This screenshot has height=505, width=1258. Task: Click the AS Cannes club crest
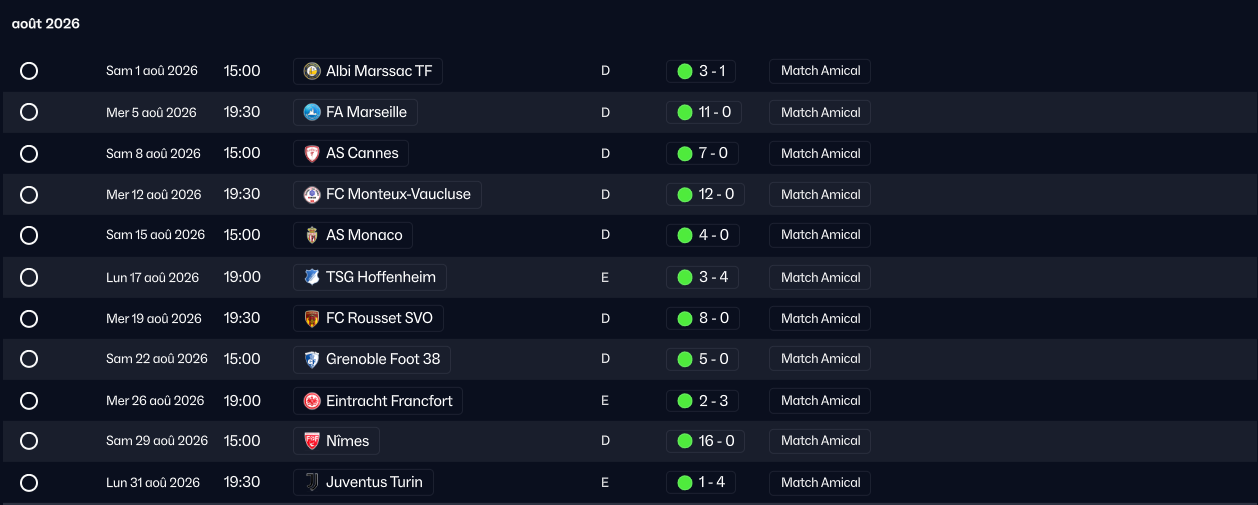tap(312, 153)
